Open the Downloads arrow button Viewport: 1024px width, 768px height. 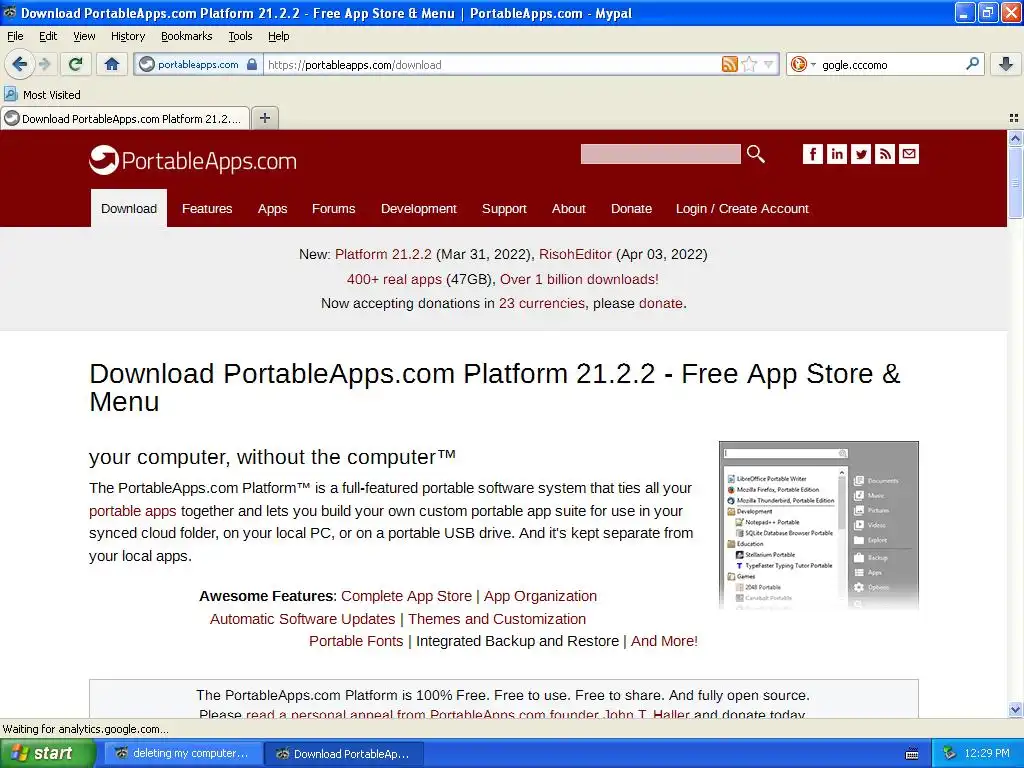[1006, 64]
